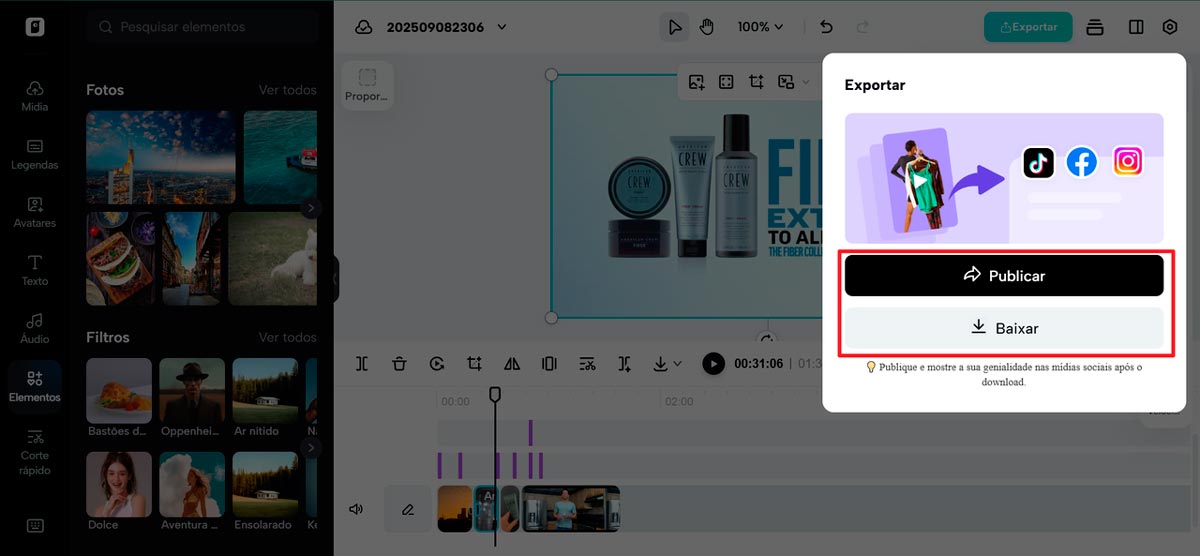This screenshot has height=556, width=1200.
Task: Click the timeline playhead handle
Action: pos(494,395)
